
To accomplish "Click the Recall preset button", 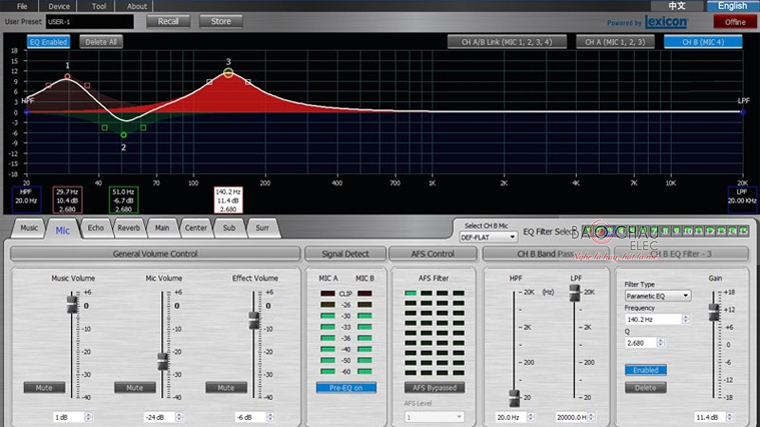I will pos(168,21).
